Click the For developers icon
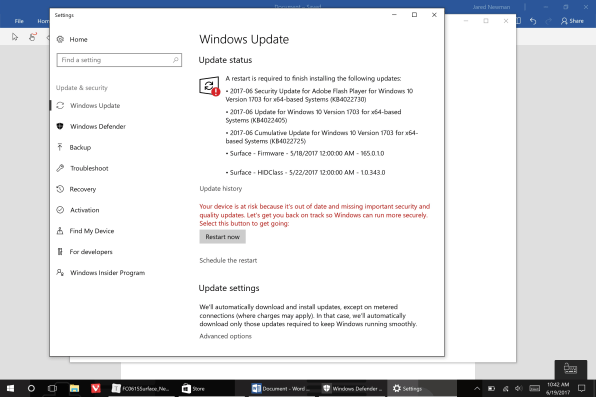Screen dimensions: 596x397 click(60, 251)
